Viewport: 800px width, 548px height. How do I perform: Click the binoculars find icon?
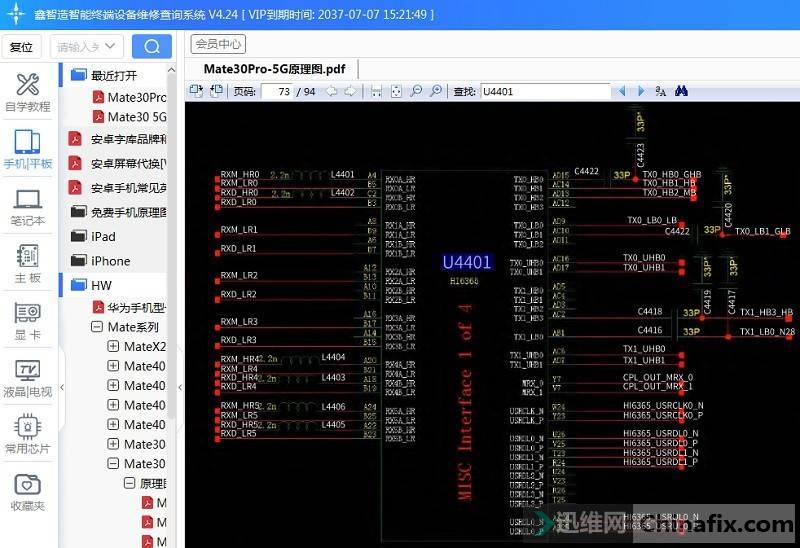(681, 91)
